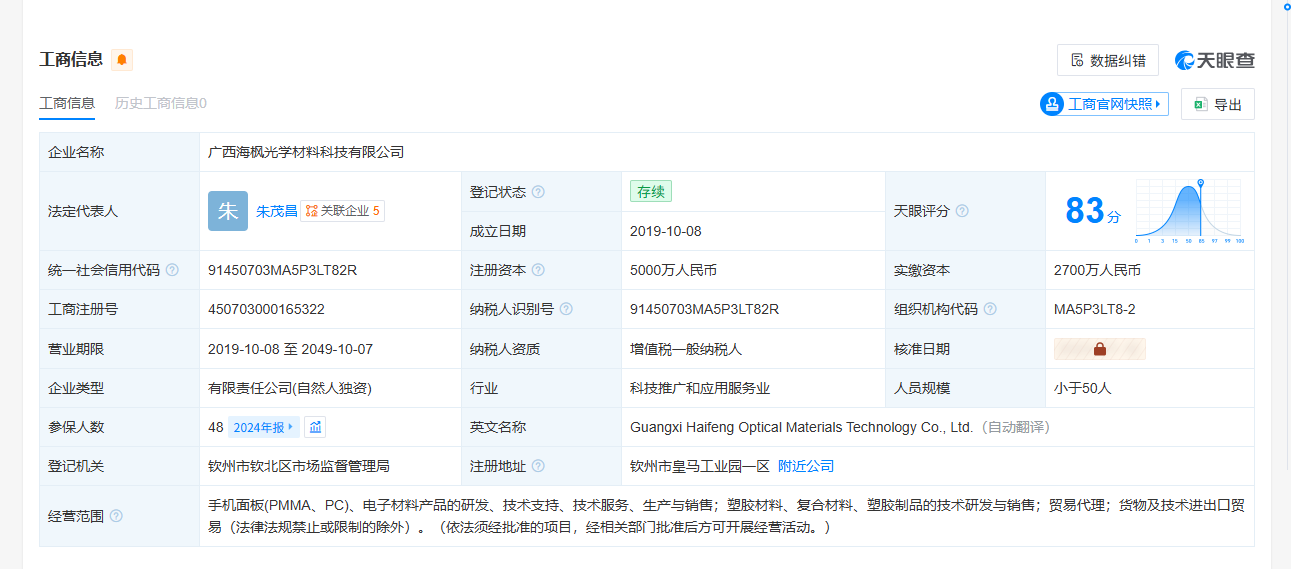Click help icon beside 统一社会信用代码
Image resolution: width=1291 pixels, height=569 pixels.
pyautogui.click(x=172, y=270)
